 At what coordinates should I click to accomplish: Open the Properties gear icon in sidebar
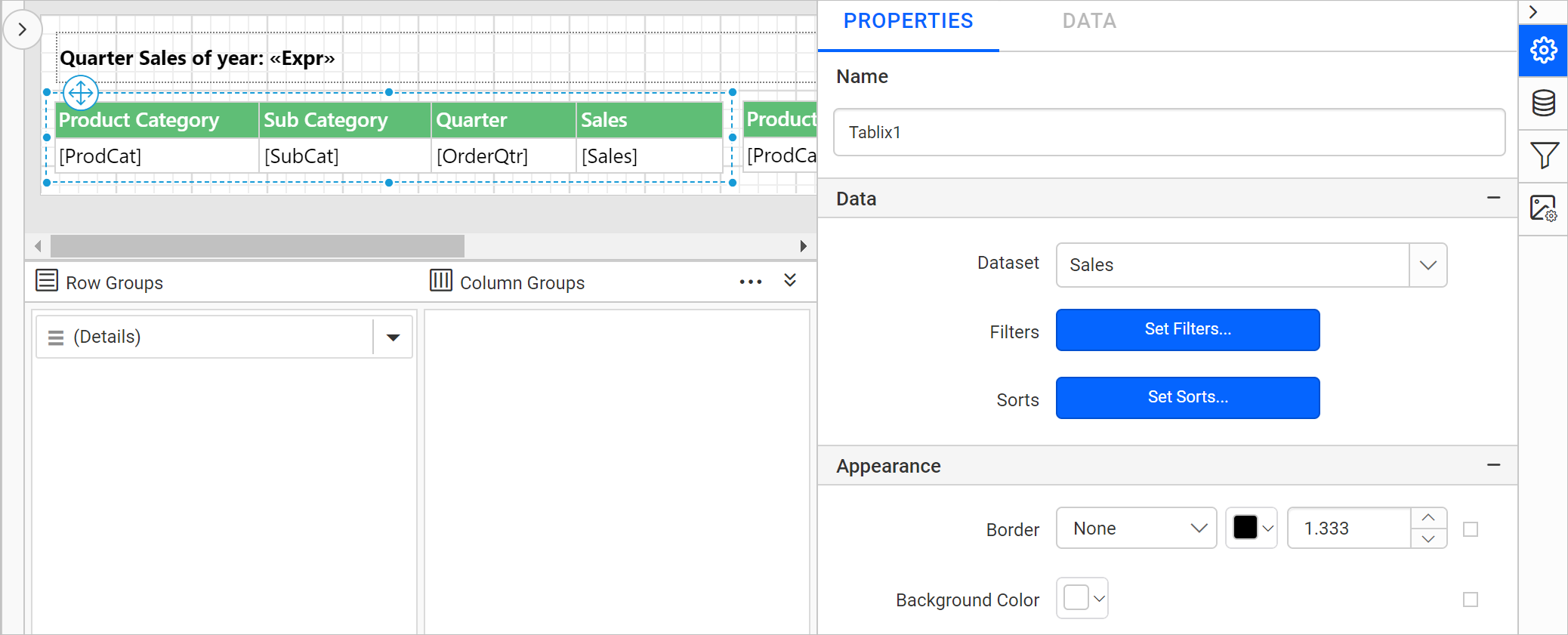click(1543, 51)
